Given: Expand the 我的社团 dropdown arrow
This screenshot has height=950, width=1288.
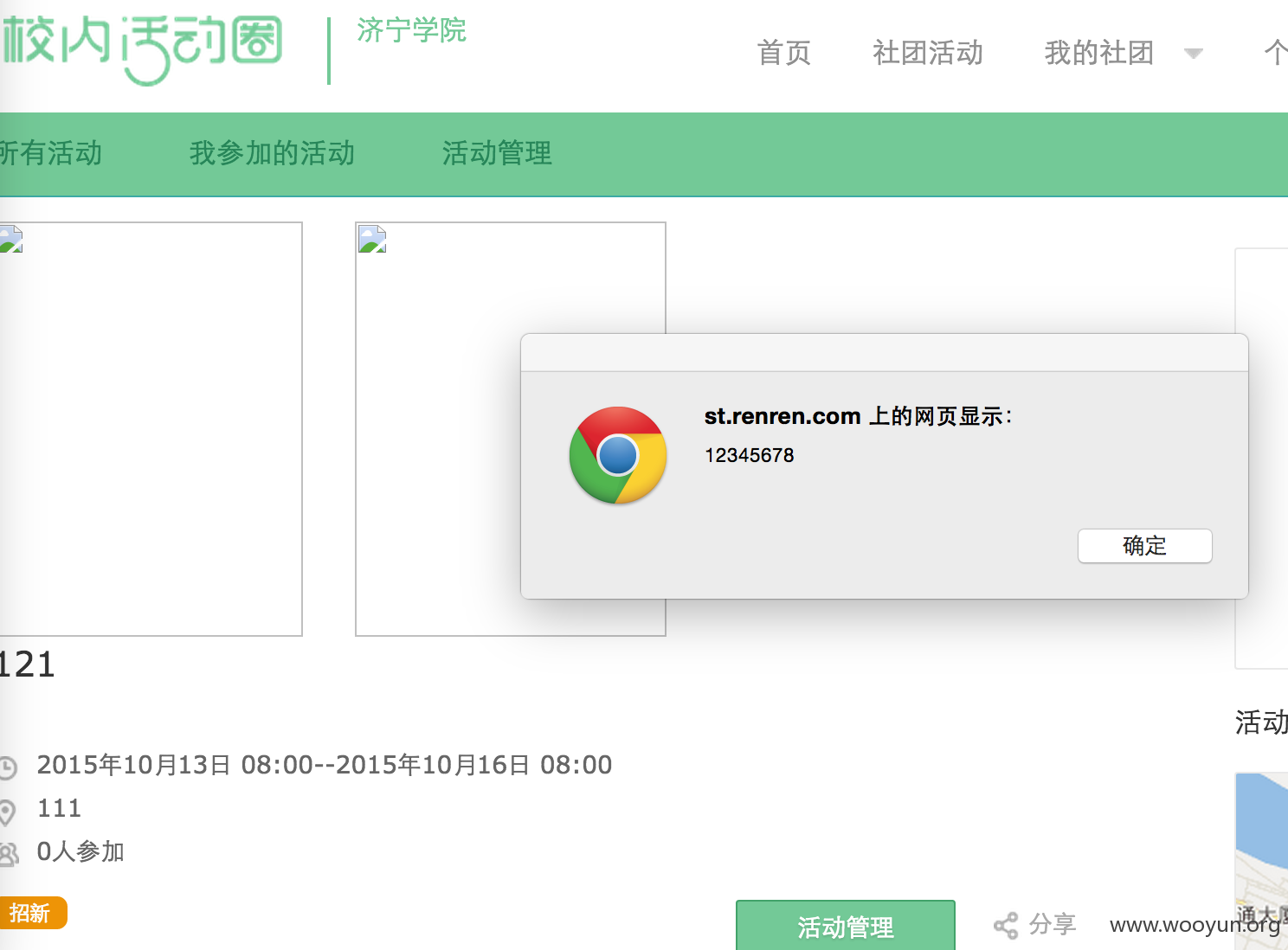Looking at the screenshot, I should (x=1194, y=54).
